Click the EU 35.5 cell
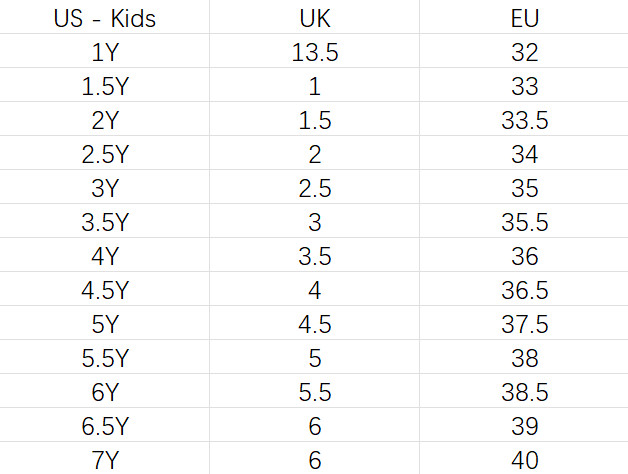 [x=524, y=222]
